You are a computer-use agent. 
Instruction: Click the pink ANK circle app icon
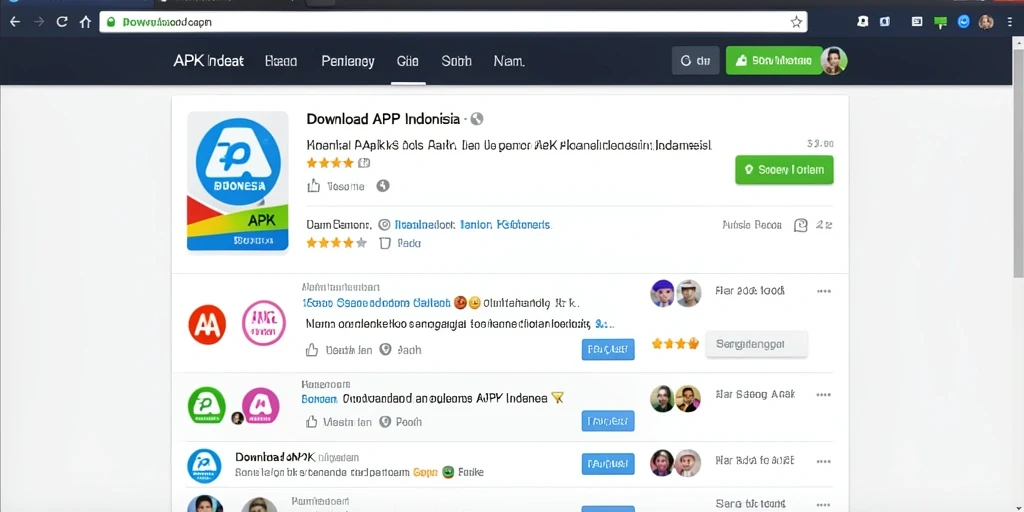(264, 323)
